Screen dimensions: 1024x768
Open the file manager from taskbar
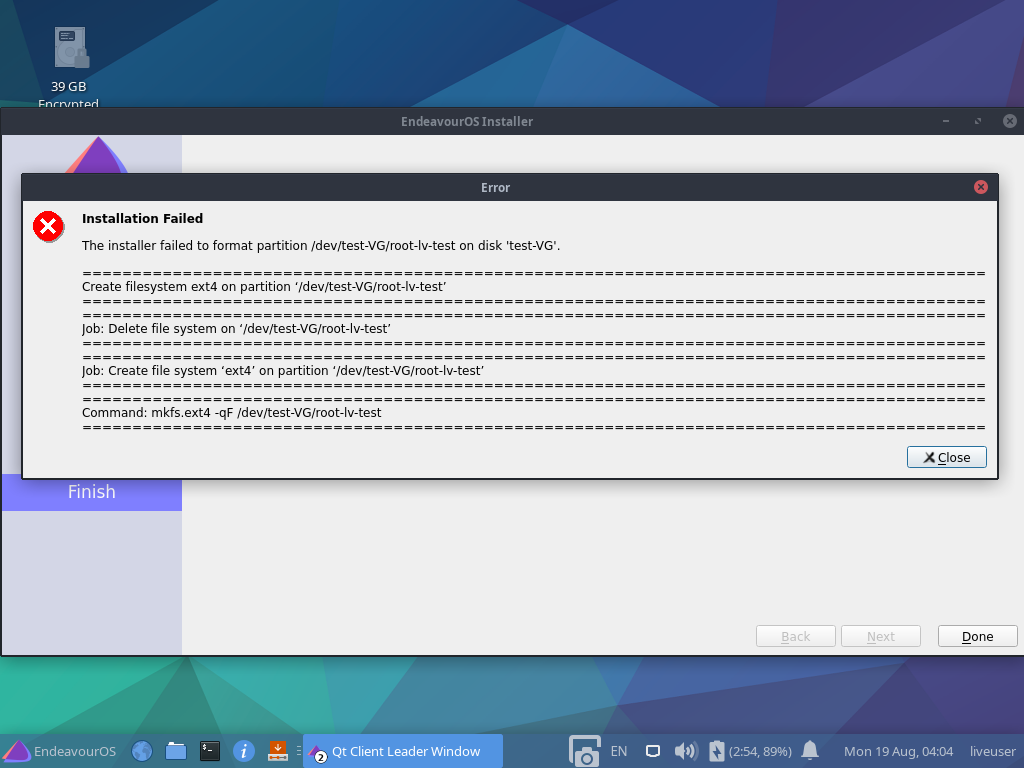pos(176,751)
